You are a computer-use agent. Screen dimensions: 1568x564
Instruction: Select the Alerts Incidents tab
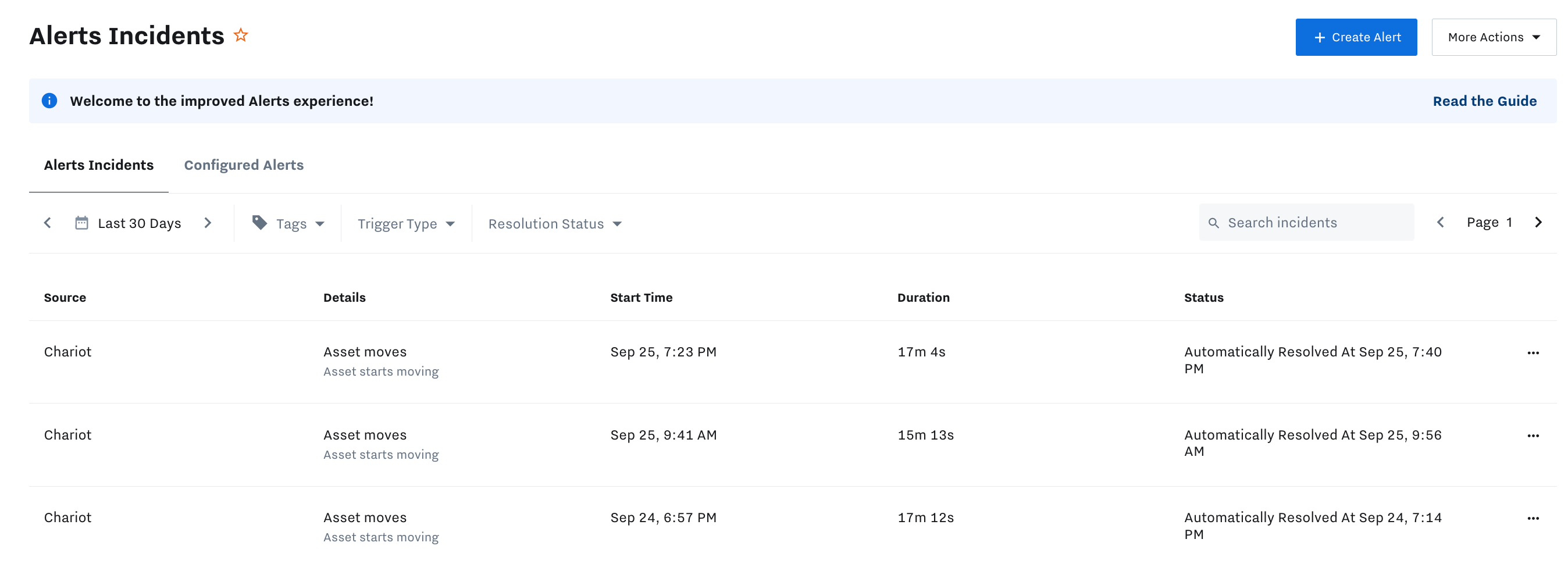99,165
